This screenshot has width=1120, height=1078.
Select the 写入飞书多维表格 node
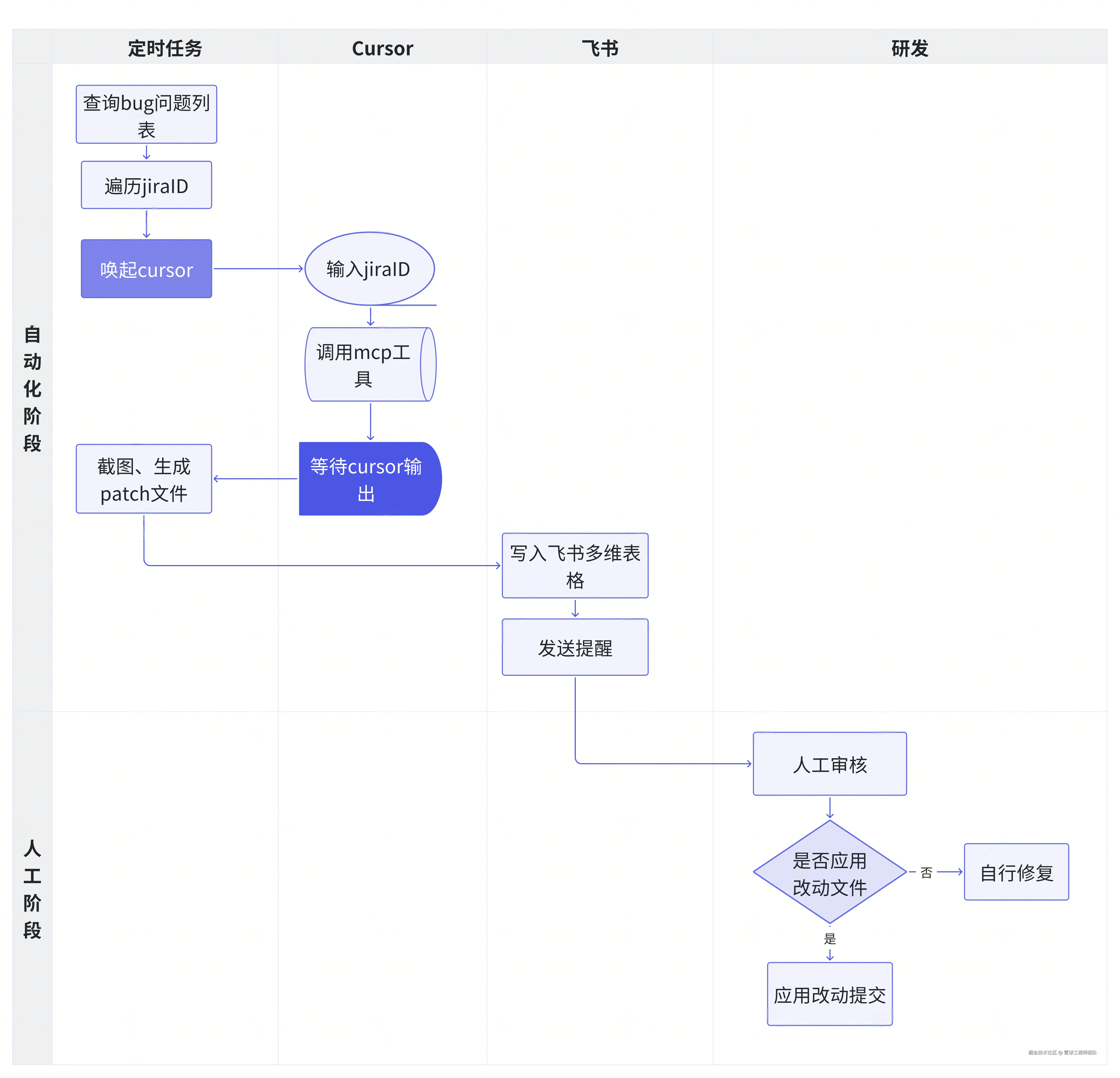[575, 566]
